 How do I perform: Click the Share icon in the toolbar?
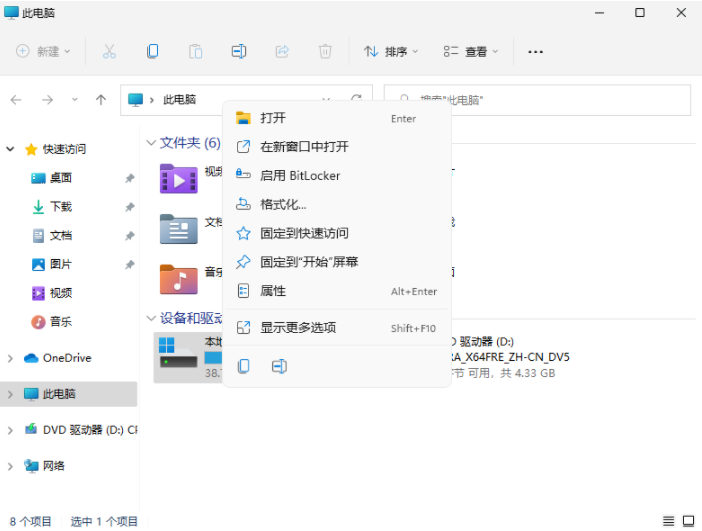click(282, 51)
